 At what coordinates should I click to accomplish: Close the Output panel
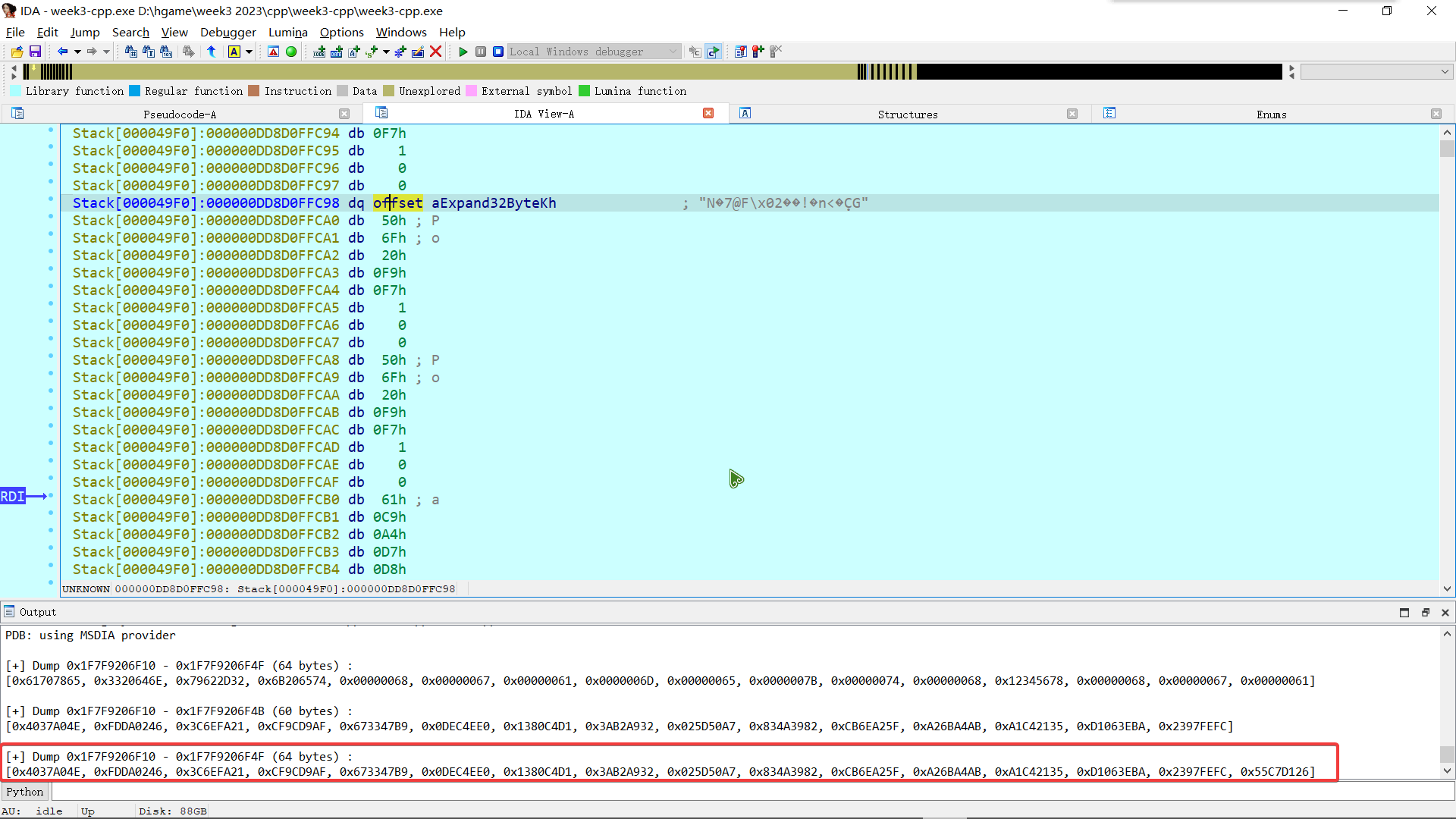coord(1445,613)
